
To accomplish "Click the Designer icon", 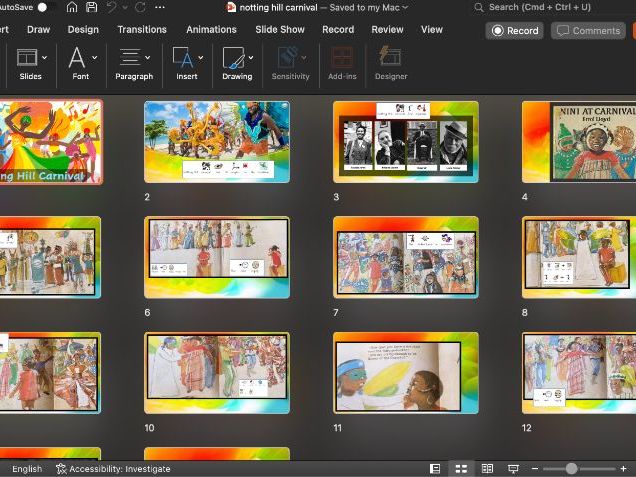I will coord(391,58).
